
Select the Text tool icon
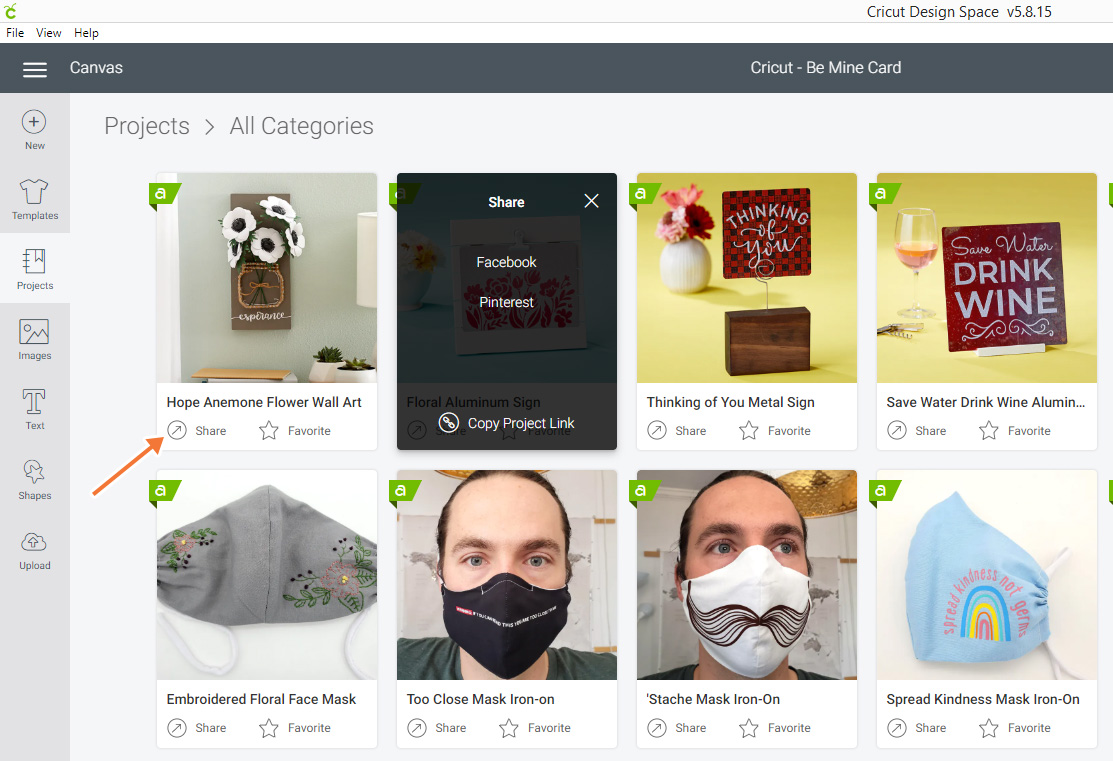pos(34,402)
